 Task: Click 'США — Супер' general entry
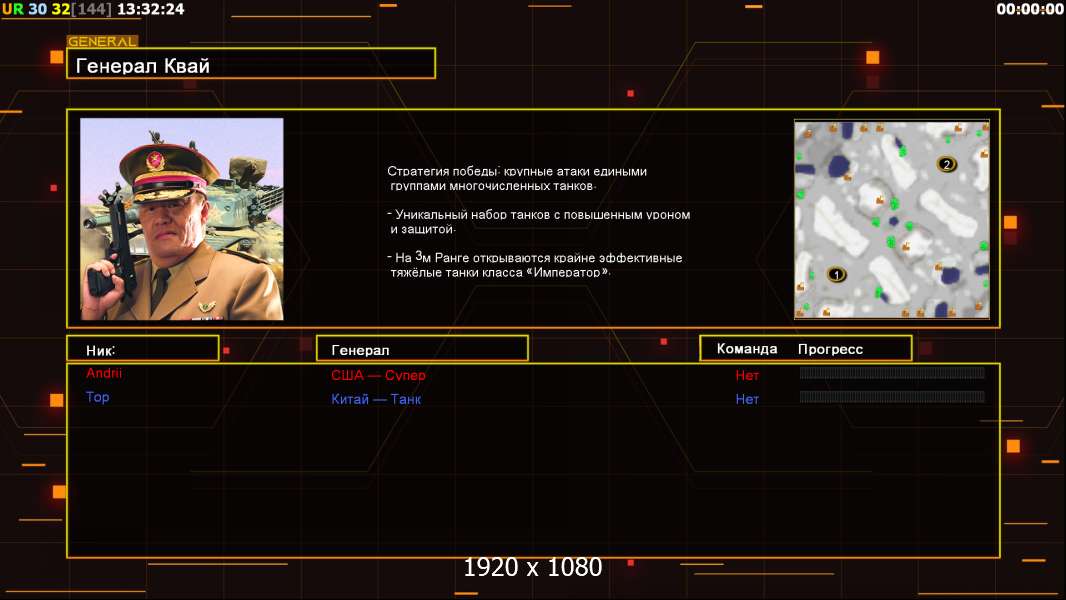[378, 375]
